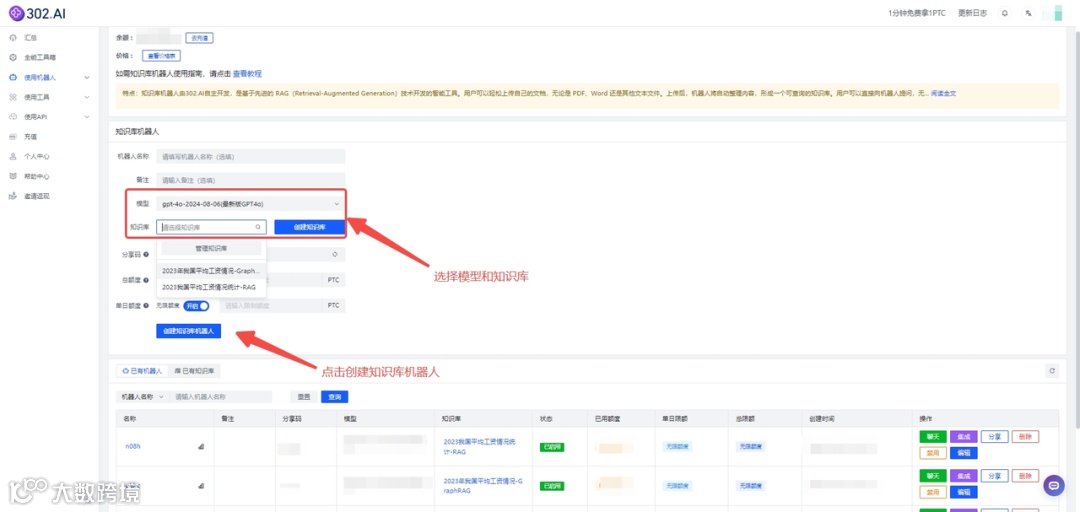Image resolution: width=1080 pixels, height=512 pixels.
Task: Switch to the 已有知识库 tab
Action: [x=194, y=371]
